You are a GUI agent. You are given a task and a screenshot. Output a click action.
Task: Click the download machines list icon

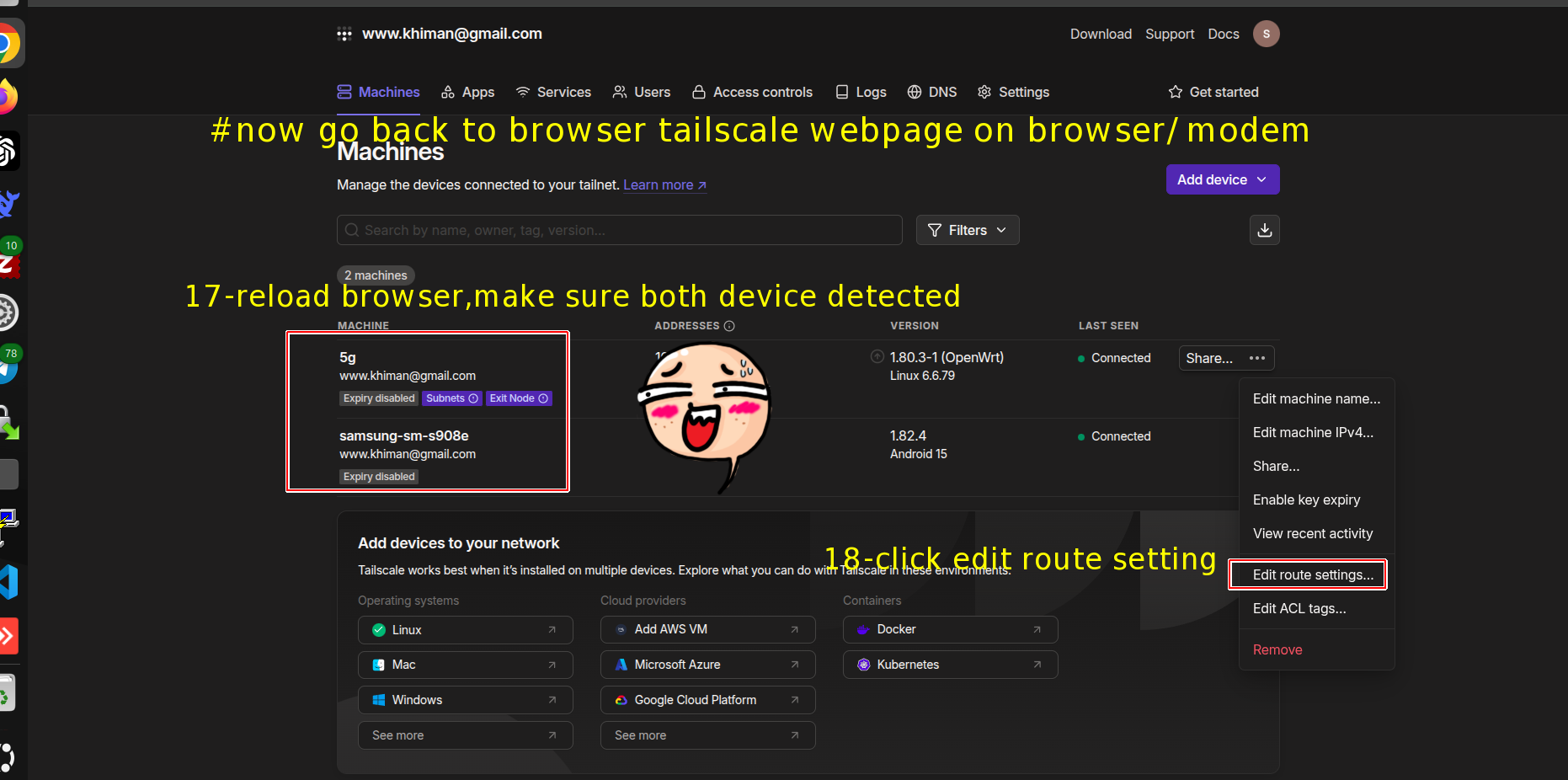point(1264,230)
